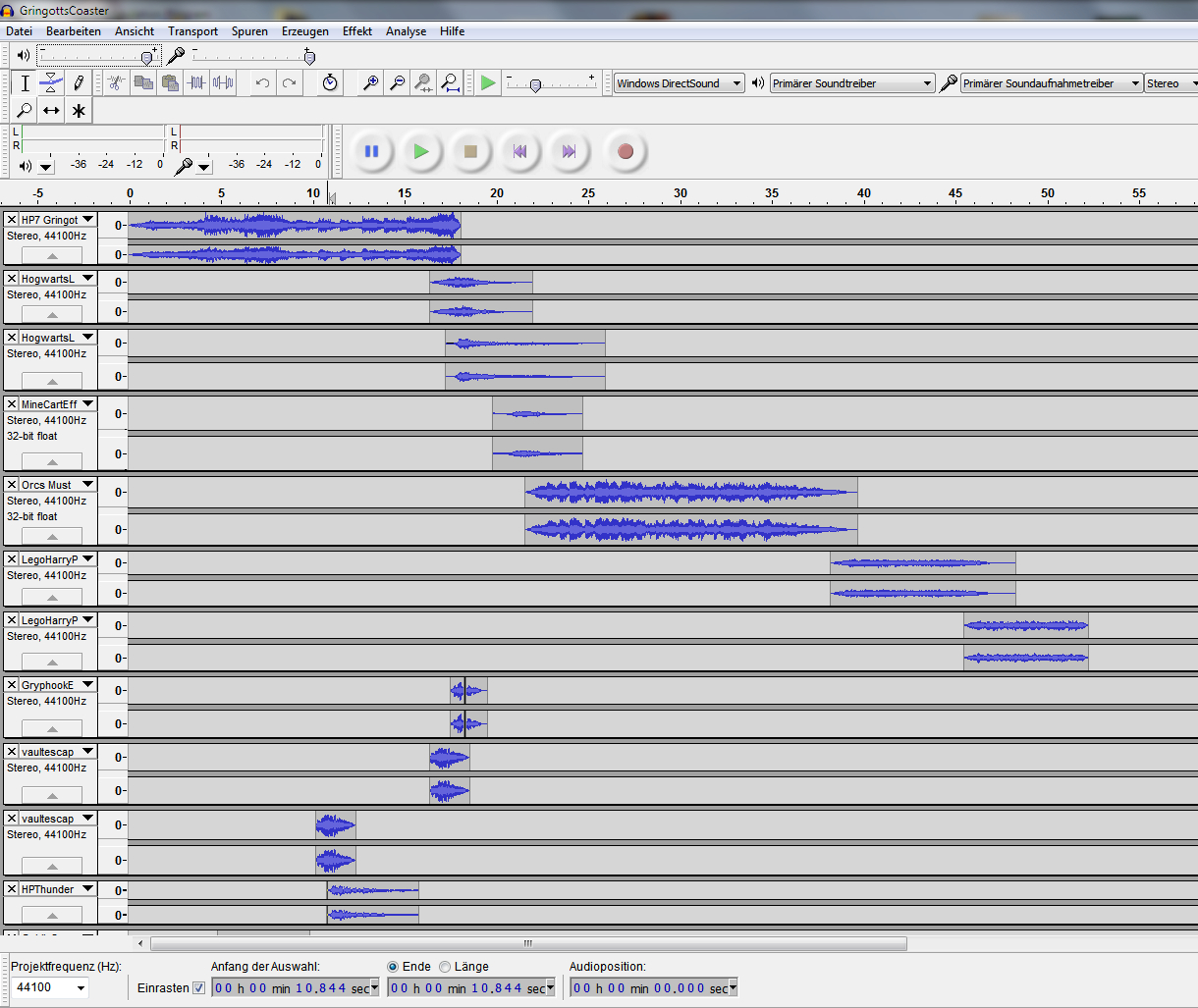Open the Effekt menu
The width and height of the screenshot is (1198, 1008).
[356, 31]
